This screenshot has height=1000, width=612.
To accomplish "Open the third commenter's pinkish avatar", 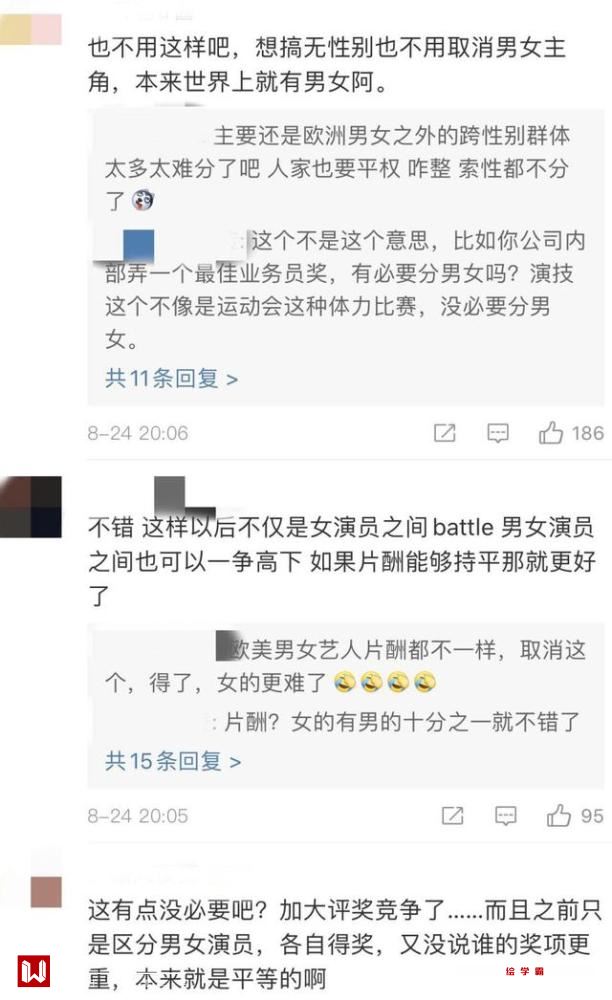I will tap(47, 892).
